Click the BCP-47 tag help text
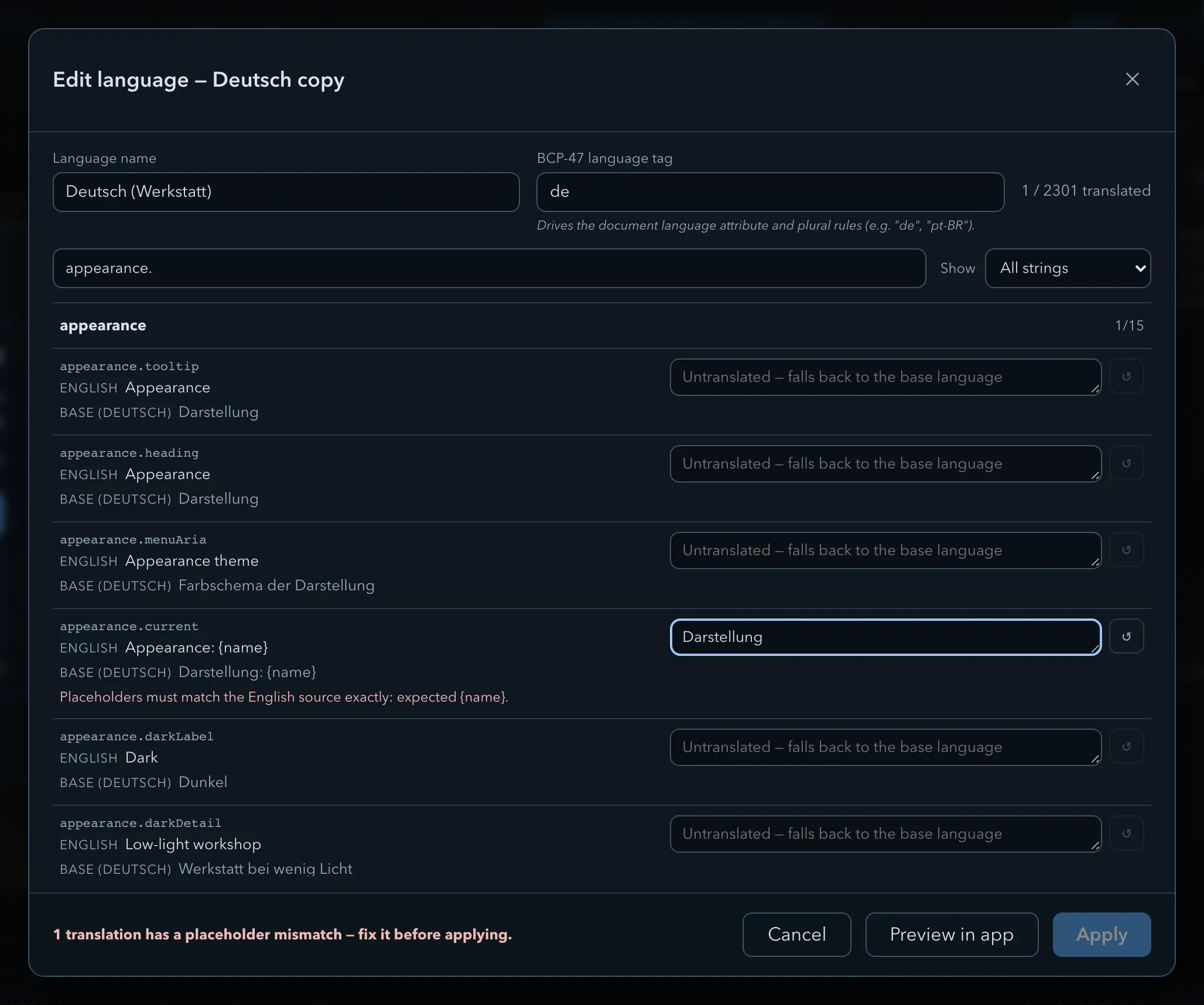This screenshot has height=1005, width=1204. pyautogui.click(x=755, y=225)
